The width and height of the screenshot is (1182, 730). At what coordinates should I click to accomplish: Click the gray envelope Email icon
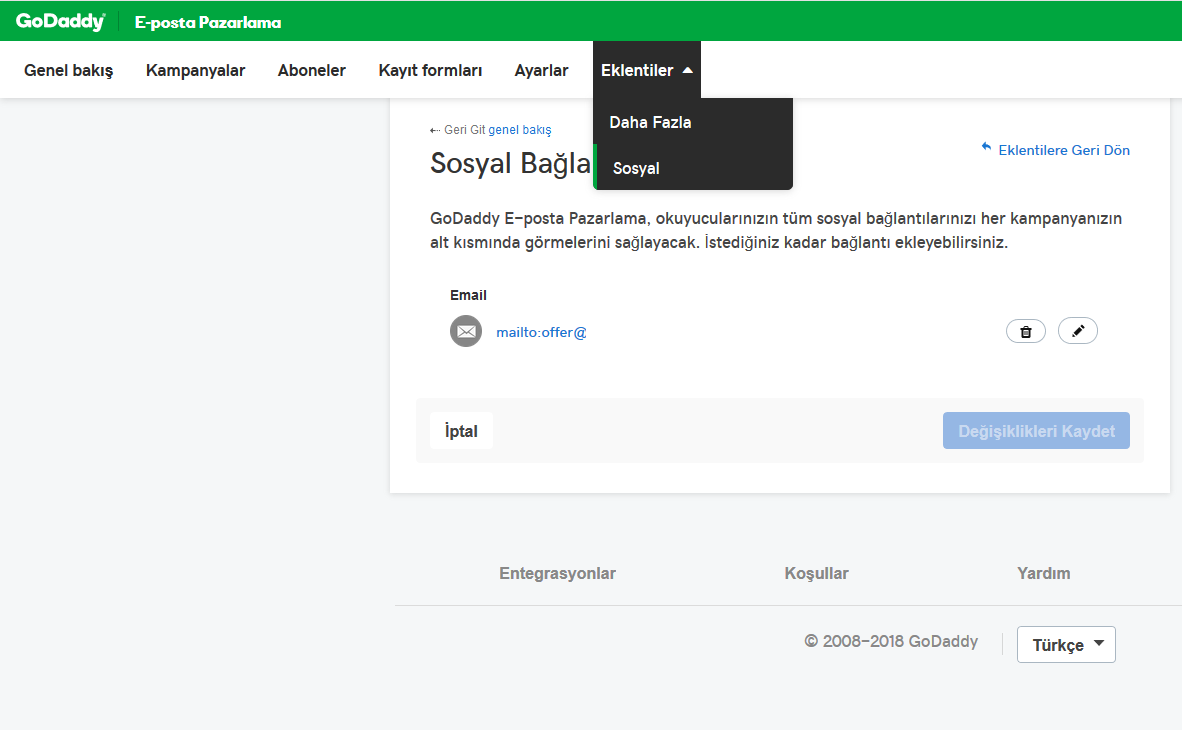click(466, 331)
